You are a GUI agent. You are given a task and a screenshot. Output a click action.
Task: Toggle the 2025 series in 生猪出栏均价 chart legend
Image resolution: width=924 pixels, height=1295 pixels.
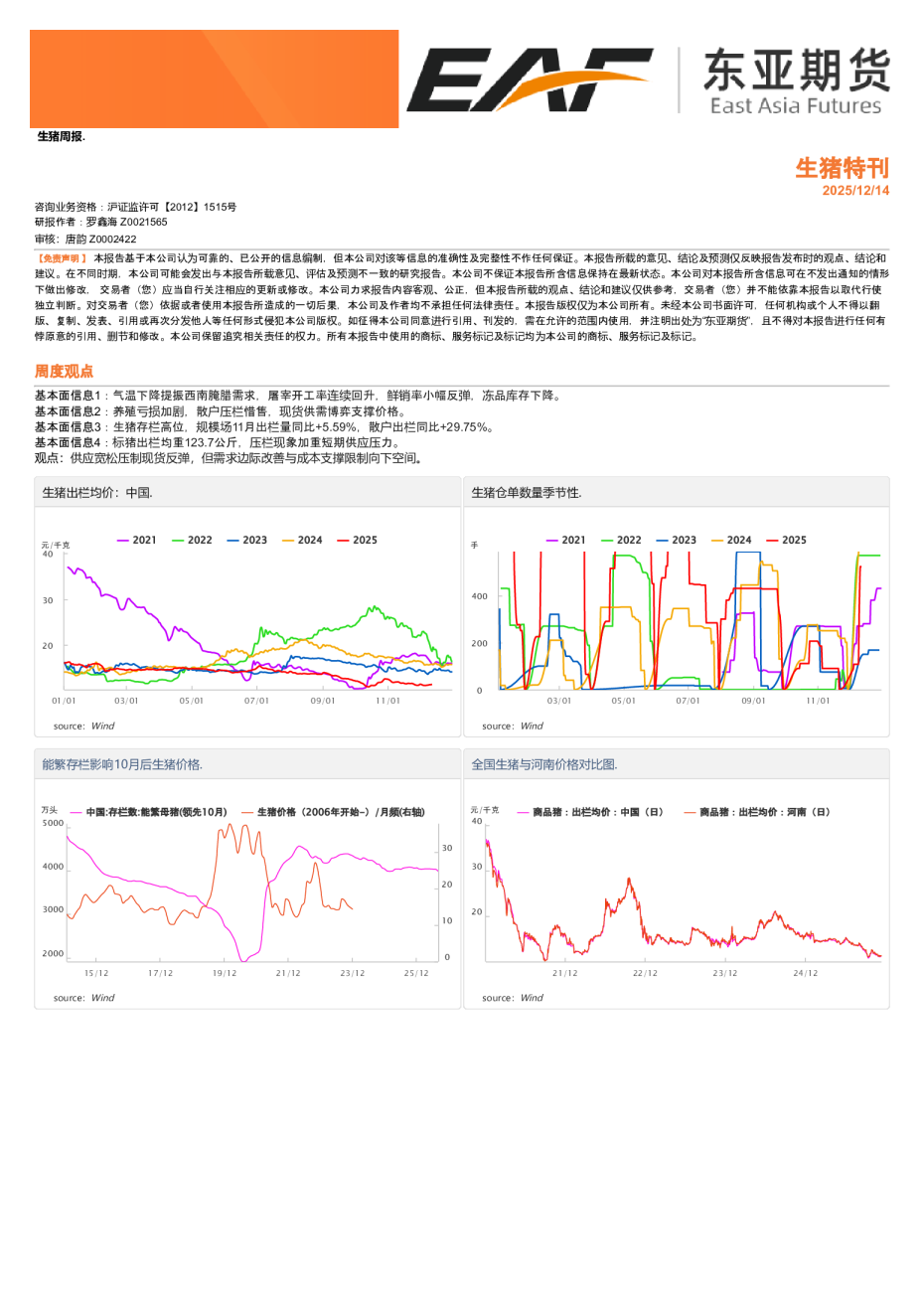[x=358, y=540]
